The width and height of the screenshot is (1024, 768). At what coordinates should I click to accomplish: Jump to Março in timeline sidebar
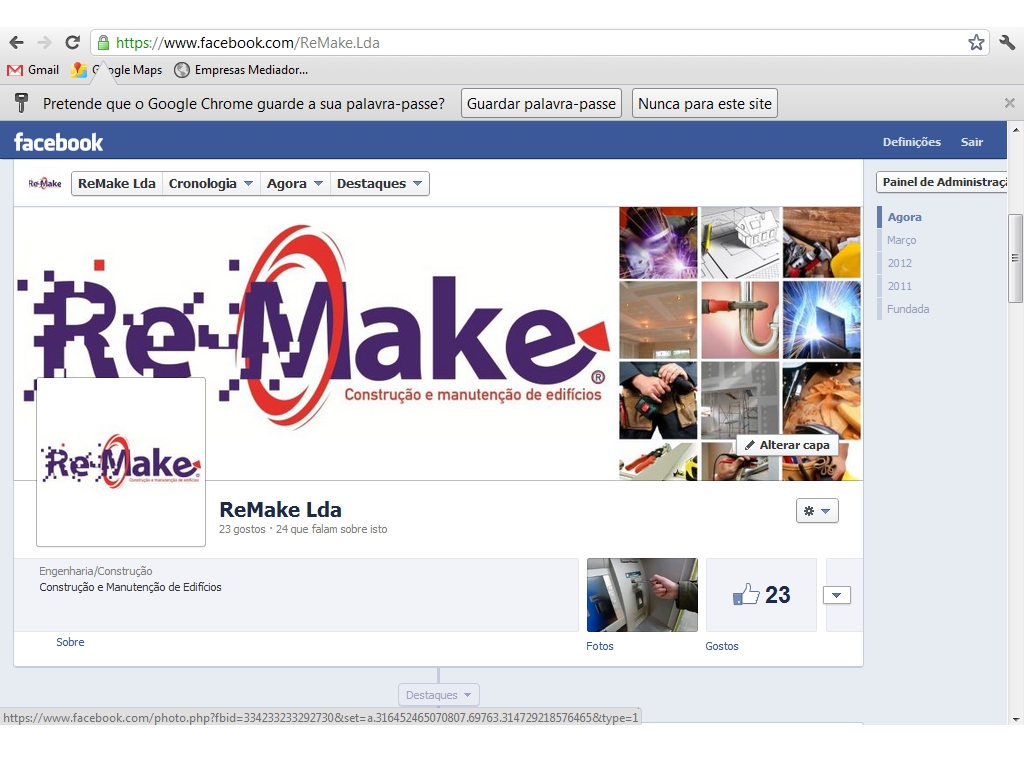(901, 240)
